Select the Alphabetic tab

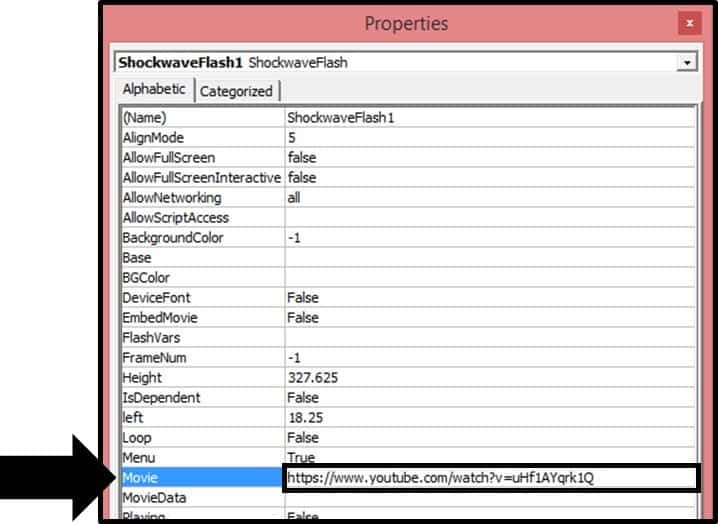[x=154, y=90]
